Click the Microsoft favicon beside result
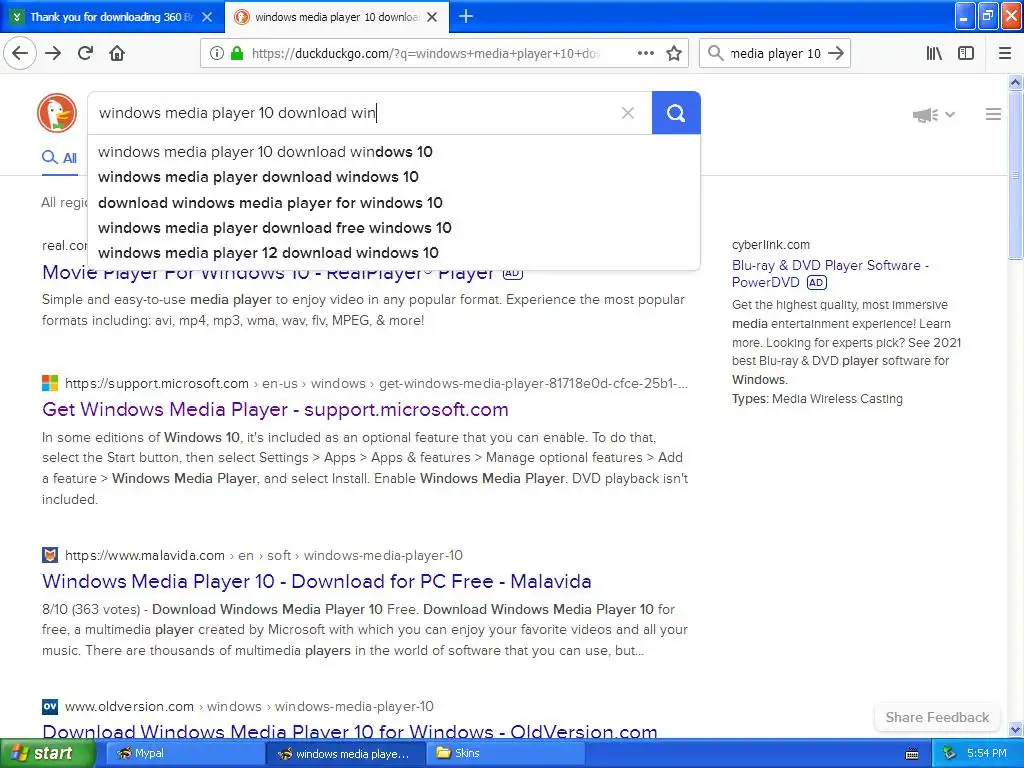This screenshot has height=768, width=1024. coord(50,383)
